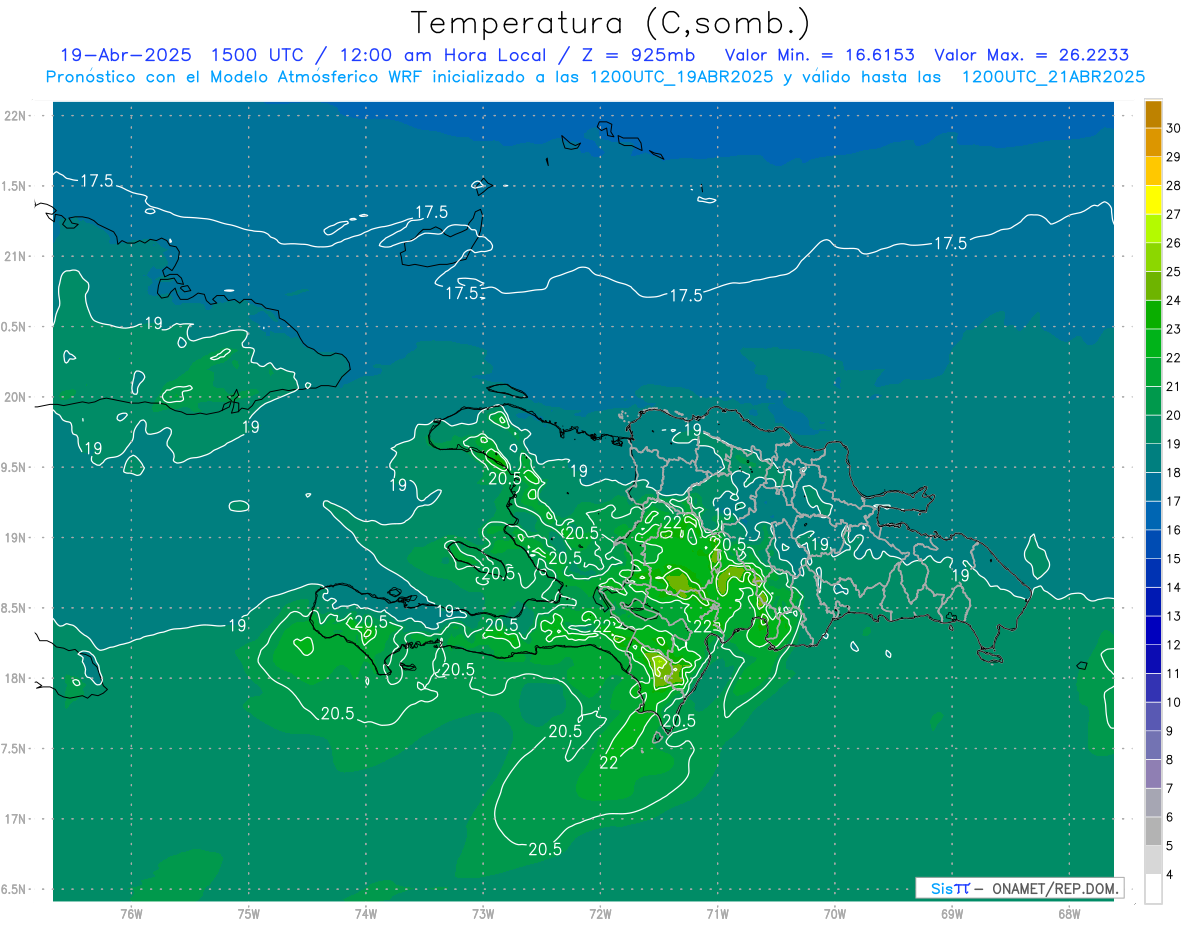This screenshot has height=927, width=1200.
Task: Click the brown color swatch above the 30 label
Action: point(1153,115)
